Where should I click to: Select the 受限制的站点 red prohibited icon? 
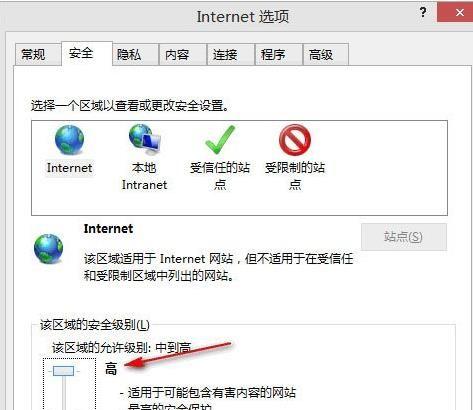click(295, 140)
